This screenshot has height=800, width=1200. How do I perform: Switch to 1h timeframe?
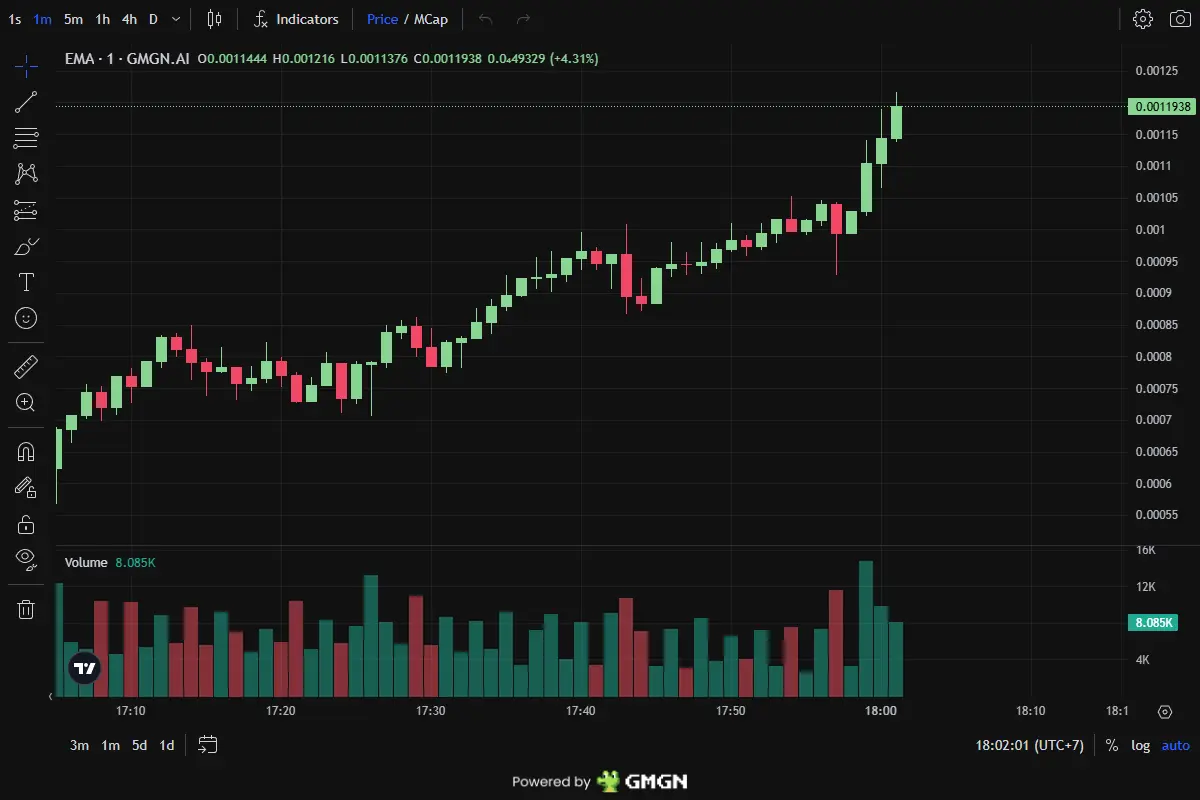[x=103, y=19]
